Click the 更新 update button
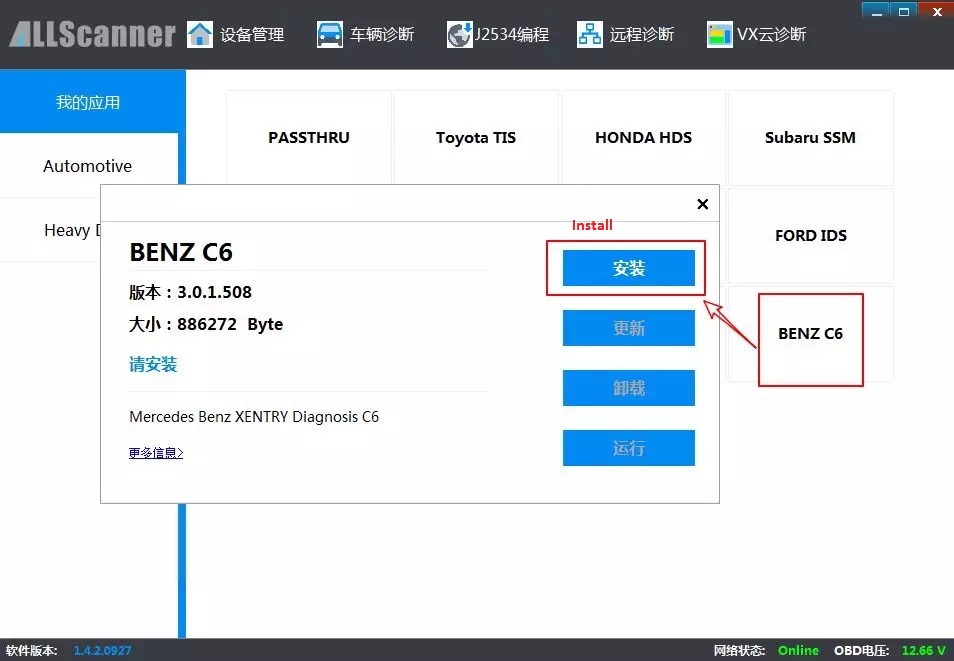Viewport: 954px width, 661px height. (x=628, y=328)
